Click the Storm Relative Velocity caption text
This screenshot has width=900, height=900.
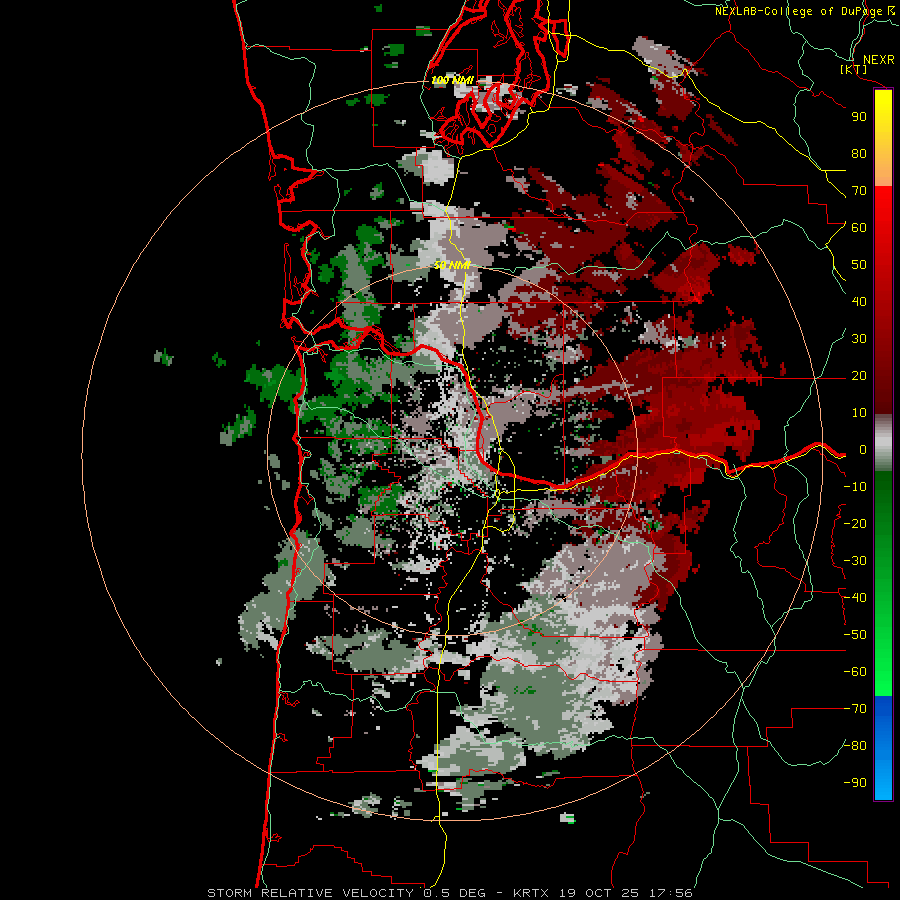449,893
